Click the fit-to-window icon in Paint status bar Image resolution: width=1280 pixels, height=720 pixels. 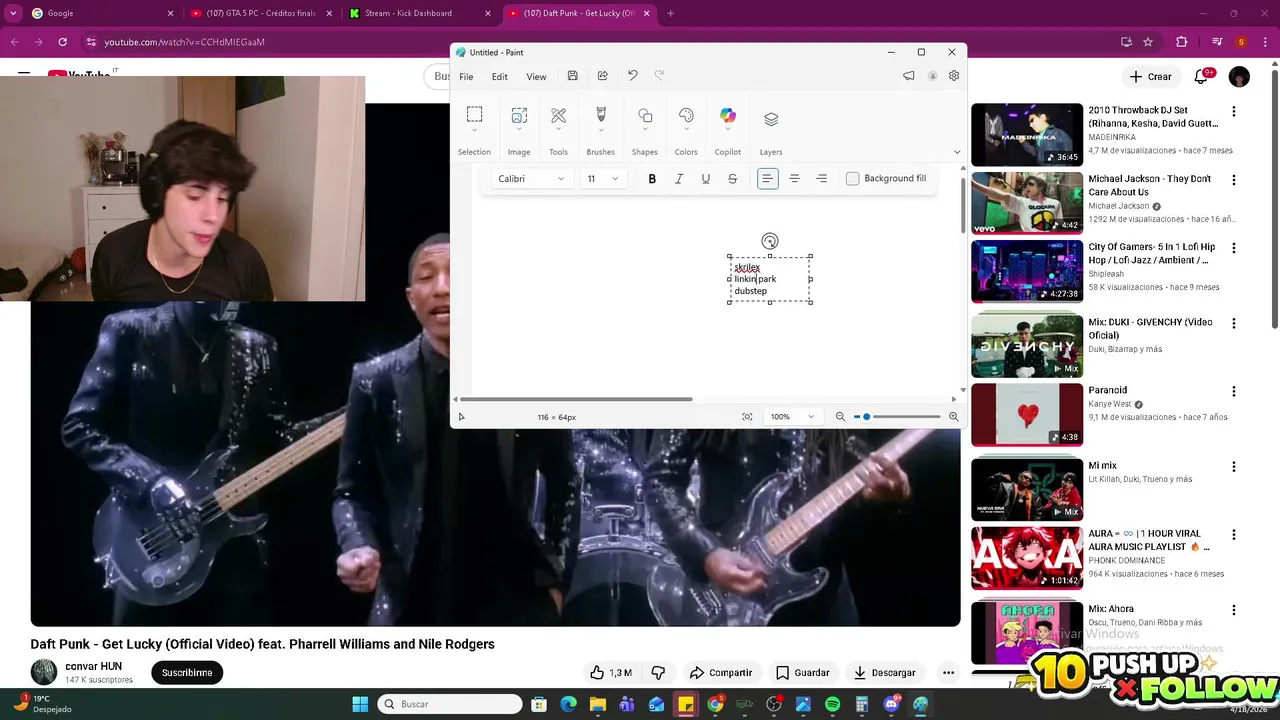coord(747,417)
